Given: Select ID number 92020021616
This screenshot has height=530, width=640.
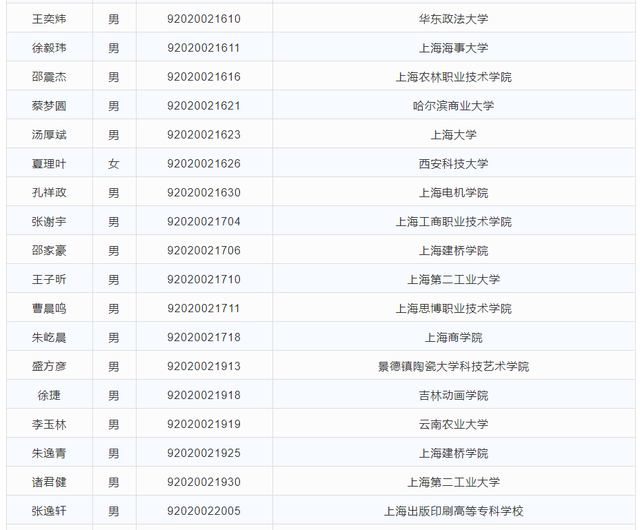Looking at the screenshot, I should [x=204, y=77].
